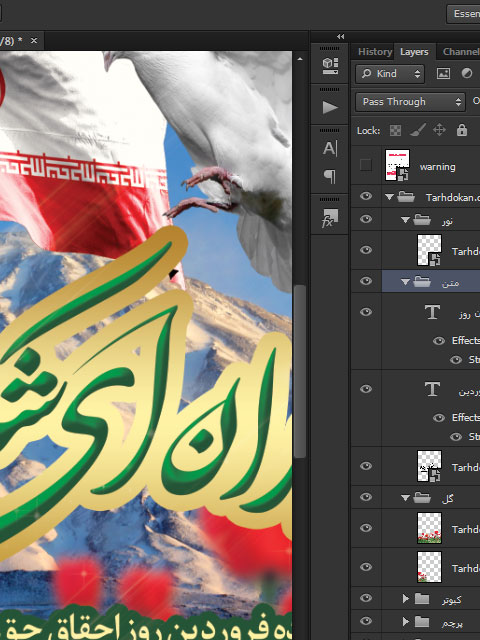The width and height of the screenshot is (480, 640).
Task: Click the متن group folder icon
Action: click(x=422, y=282)
